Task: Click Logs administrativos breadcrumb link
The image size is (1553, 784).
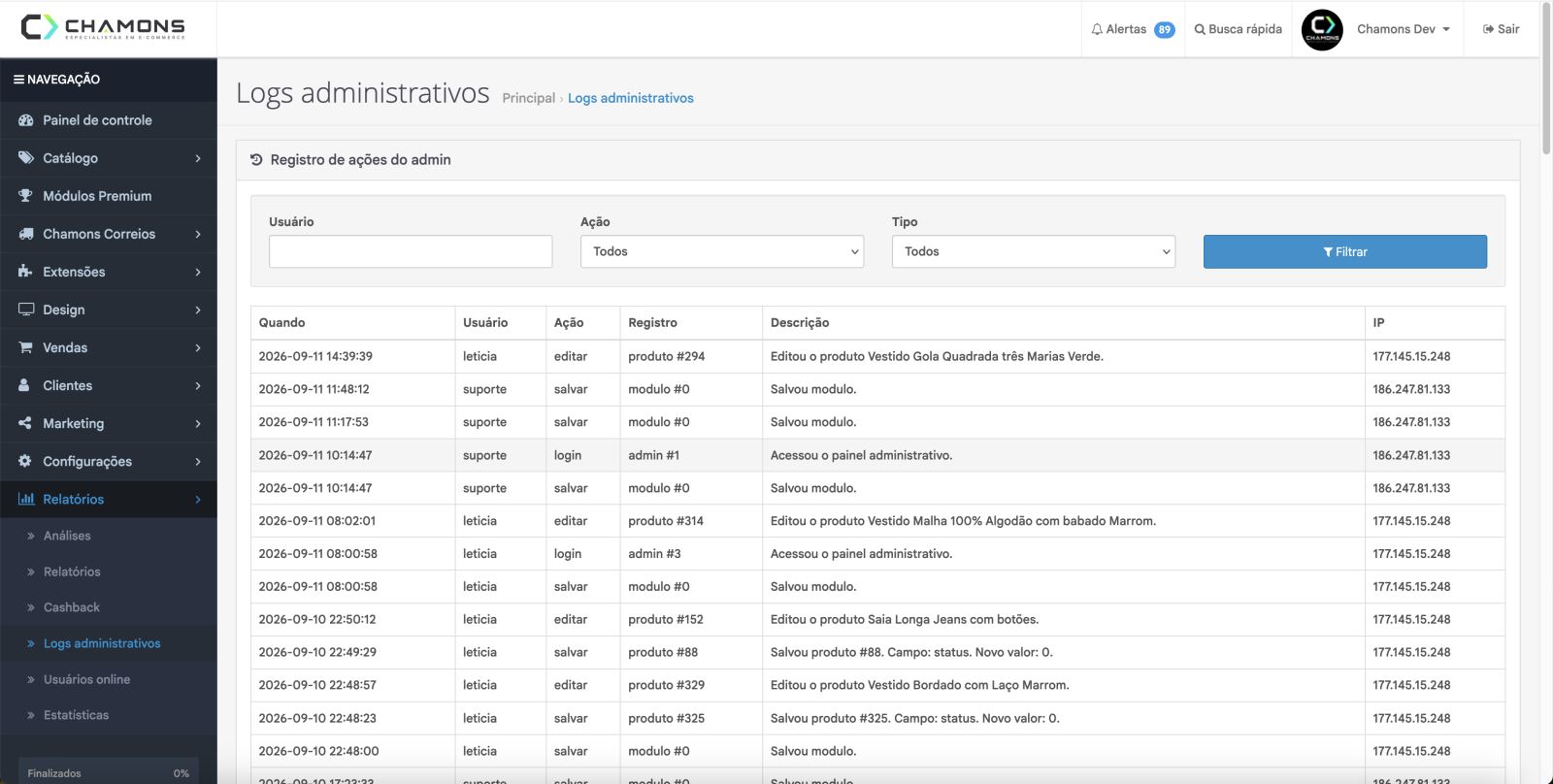Action: click(631, 98)
